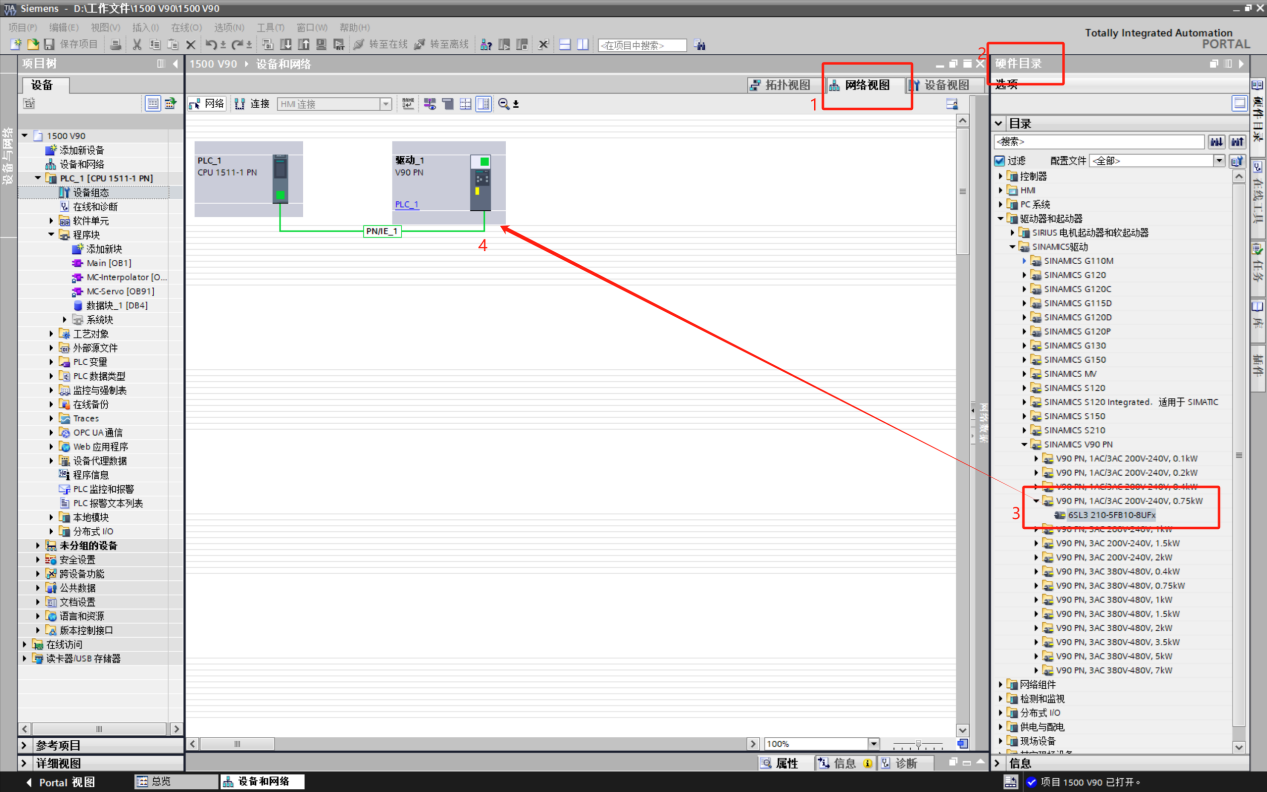This screenshot has width=1267, height=792.
Task: Click the PN/IE_1 network label
Action: pos(382,231)
